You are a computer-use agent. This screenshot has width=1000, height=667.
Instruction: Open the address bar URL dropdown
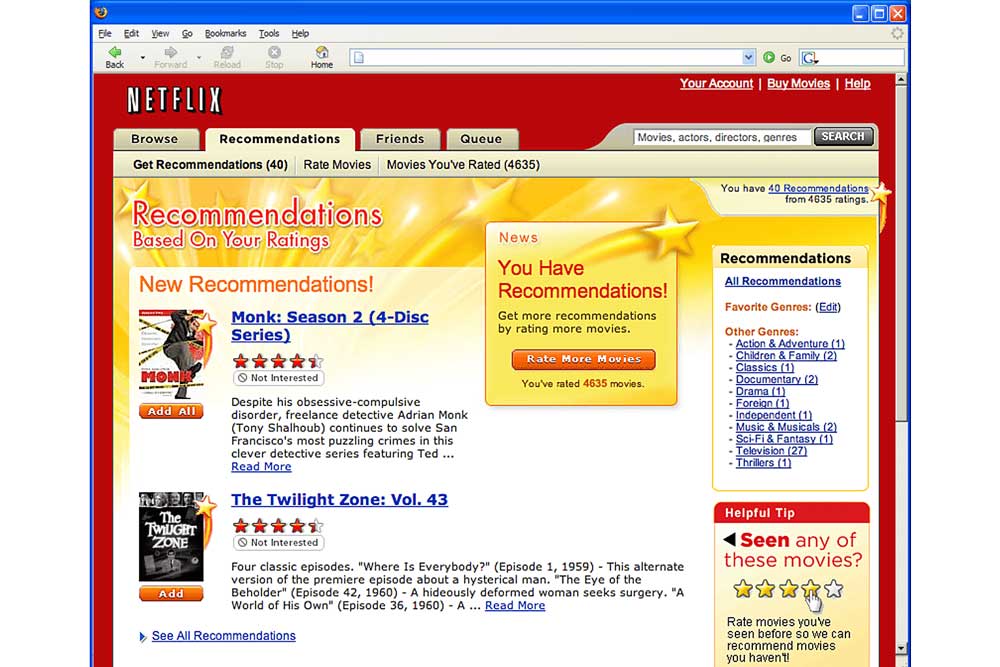tap(749, 58)
